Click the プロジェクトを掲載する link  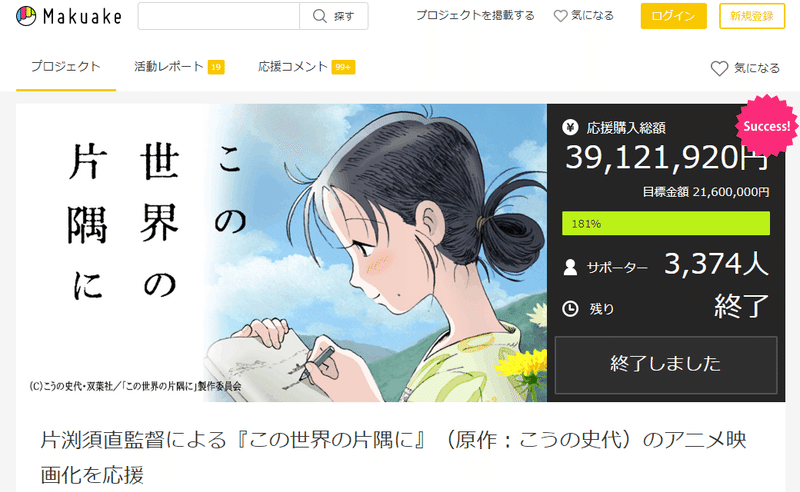pos(475,15)
